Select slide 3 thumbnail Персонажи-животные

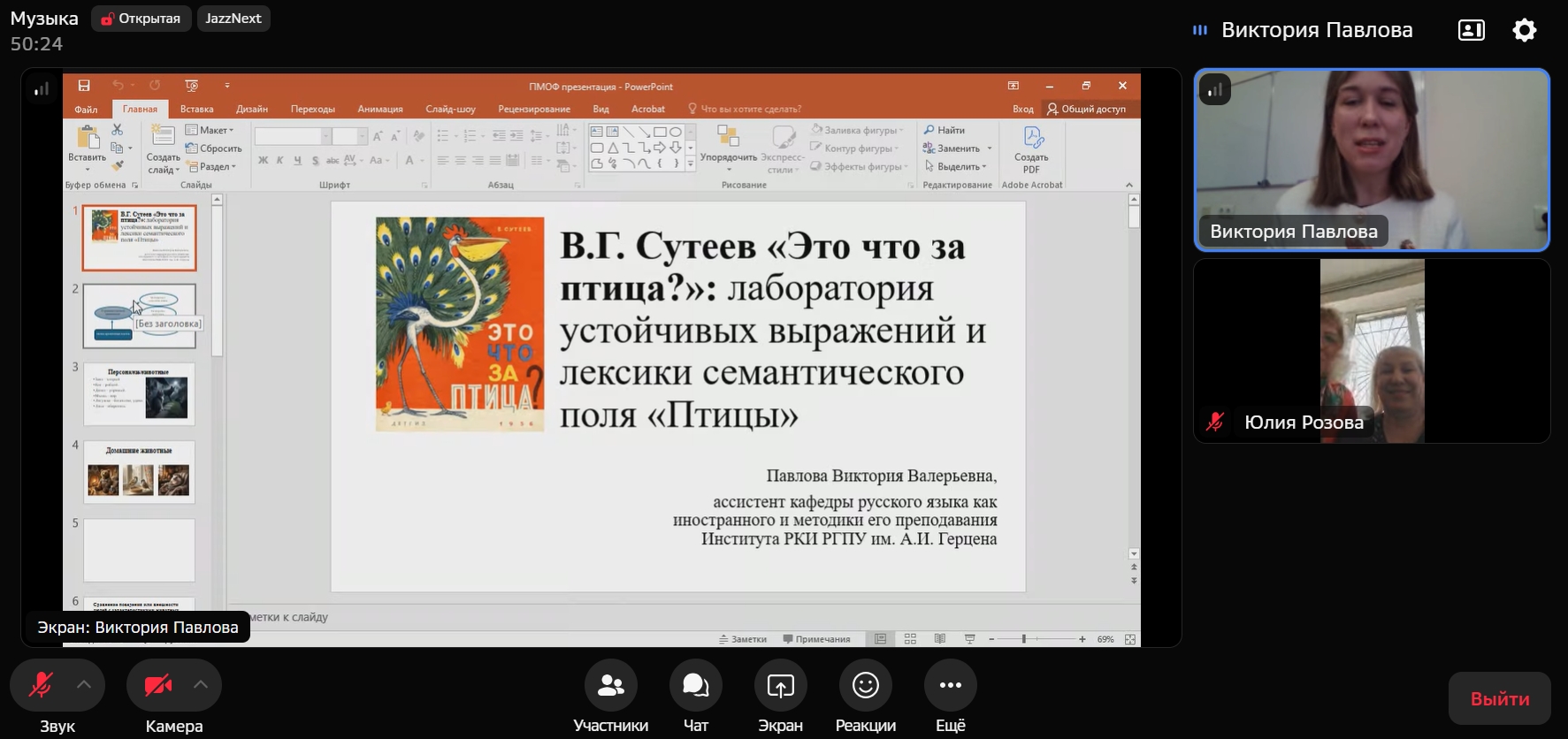[x=139, y=394]
